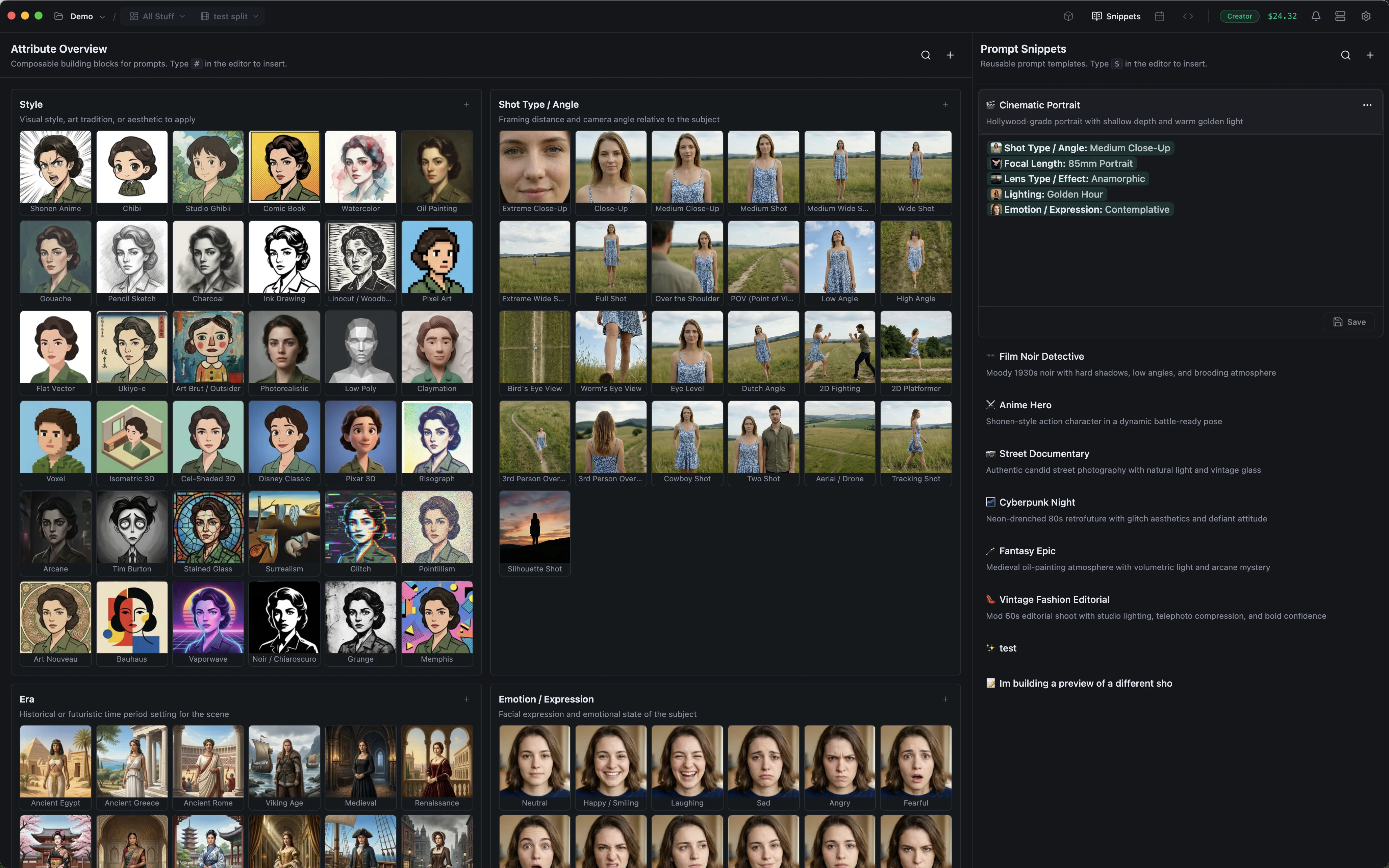
Task: Open the Attribute Overview search icon
Action: [x=926, y=55]
